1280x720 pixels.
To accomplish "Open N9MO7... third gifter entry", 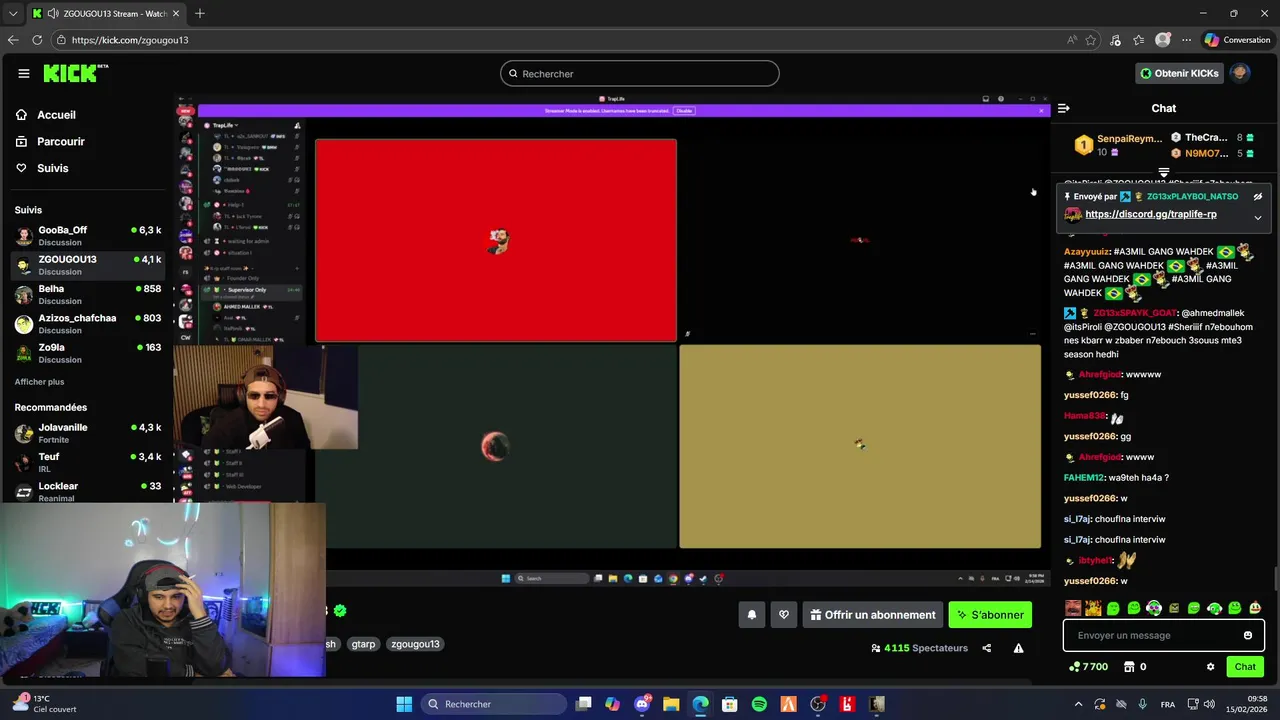I will coord(1213,153).
